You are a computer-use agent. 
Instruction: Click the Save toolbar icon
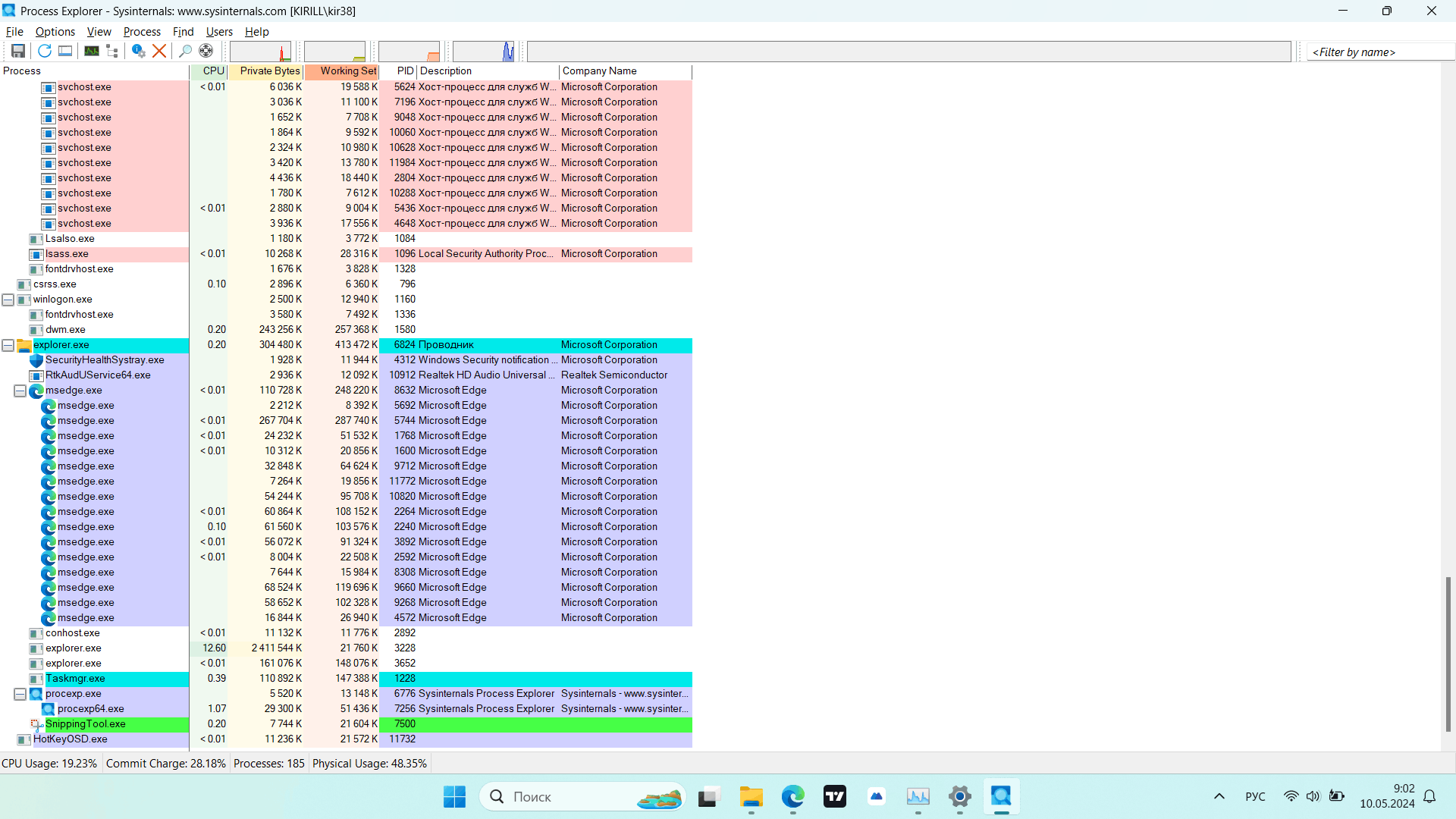click(x=18, y=51)
